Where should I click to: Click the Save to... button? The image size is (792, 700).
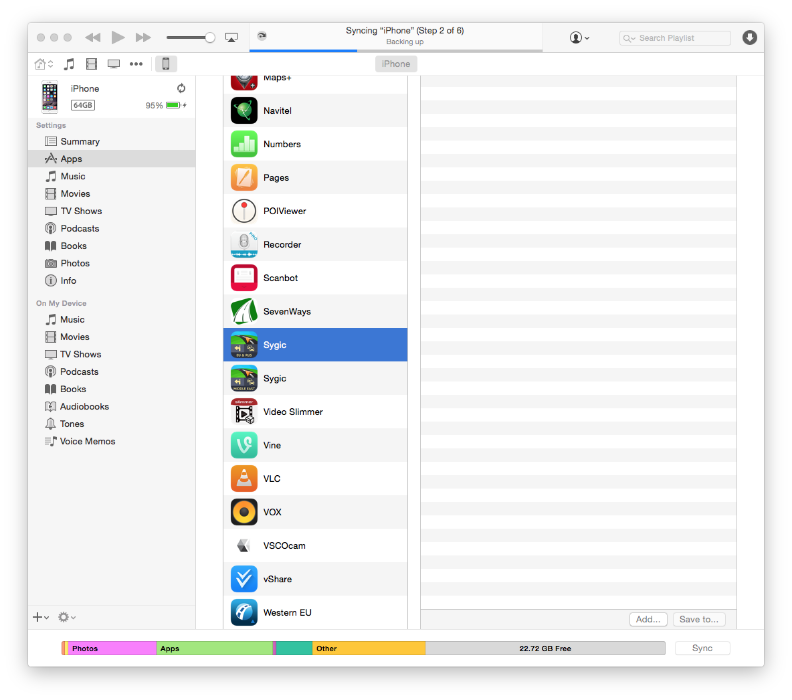tap(699, 619)
